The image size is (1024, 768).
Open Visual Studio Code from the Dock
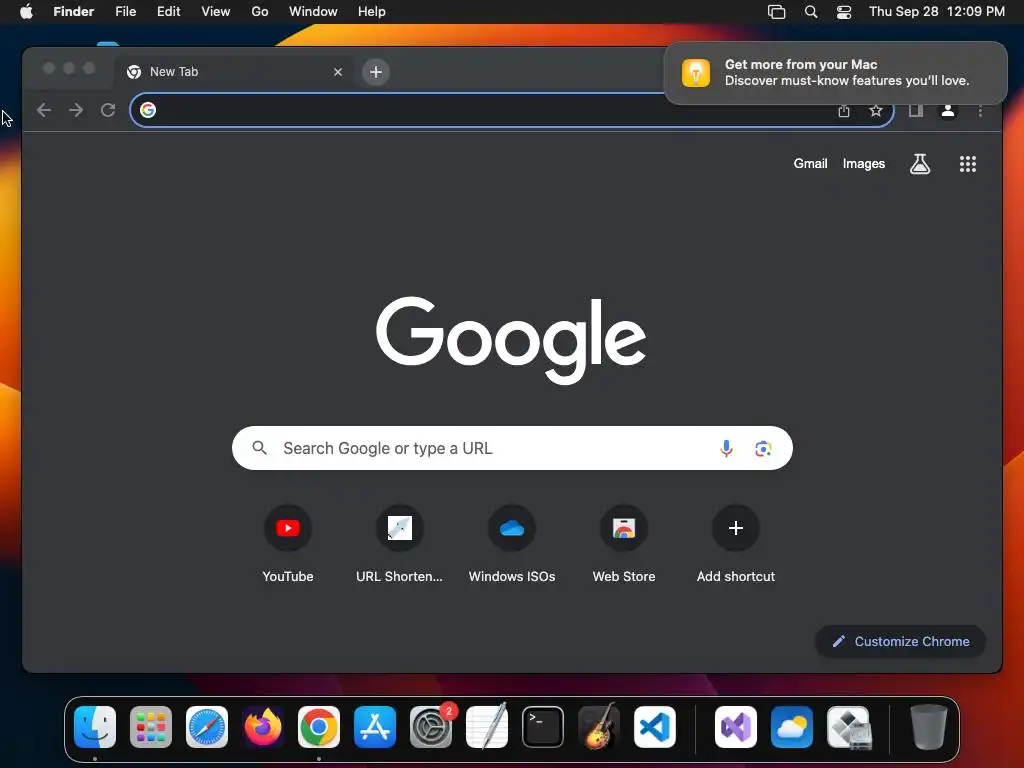tap(655, 727)
